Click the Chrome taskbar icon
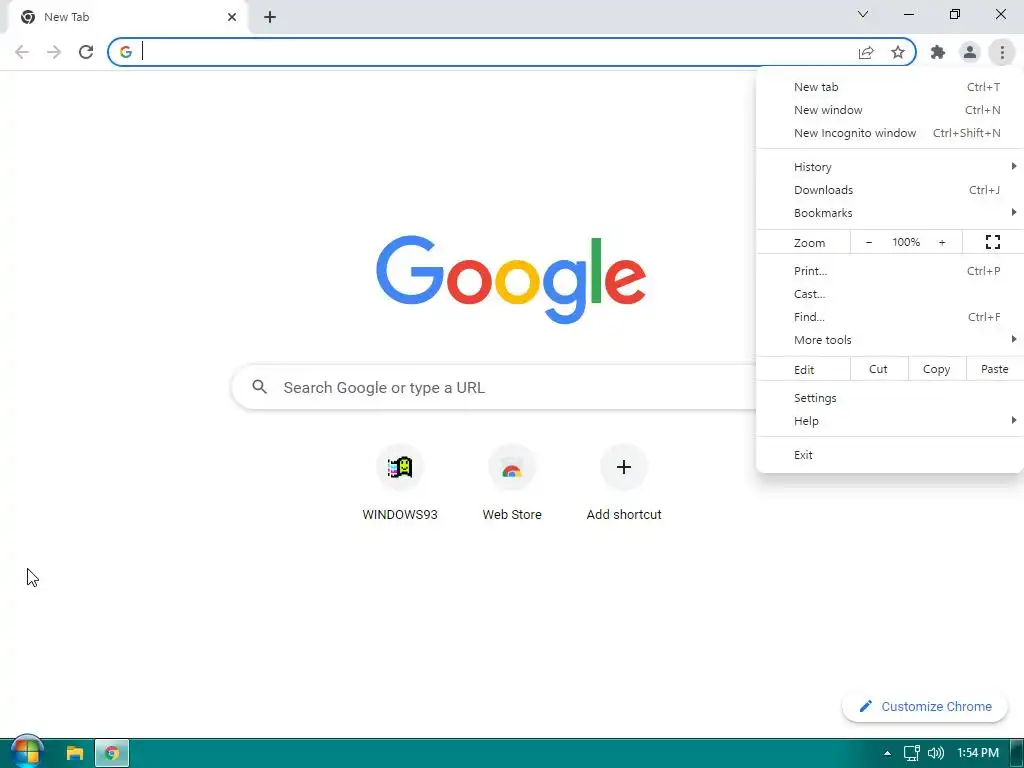This screenshot has width=1024, height=768. click(112, 754)
